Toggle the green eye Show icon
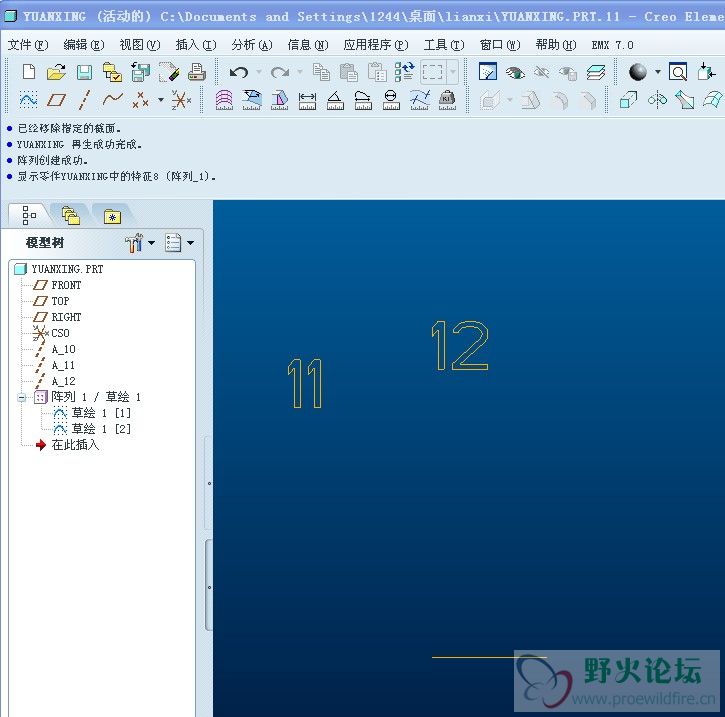This screenshot has width=725, height=717. click(x=515, y=73)
